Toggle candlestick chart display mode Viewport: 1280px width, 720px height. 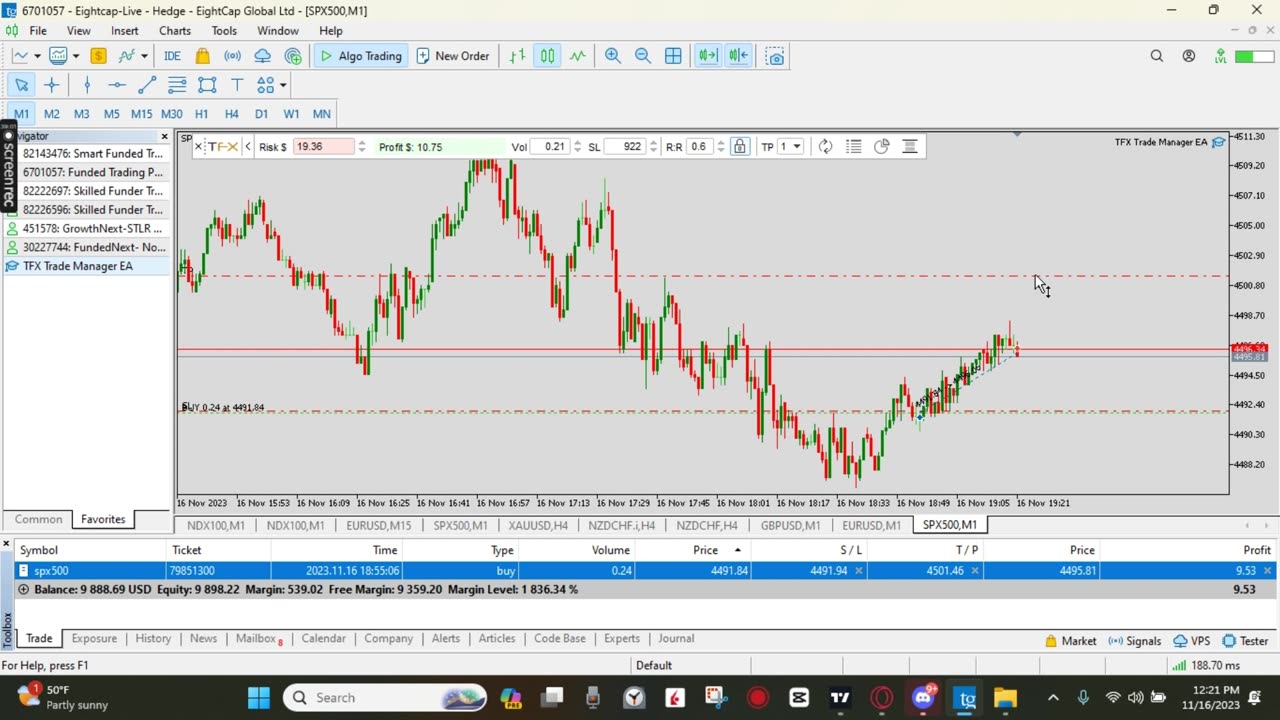click(x=547, y=56)
